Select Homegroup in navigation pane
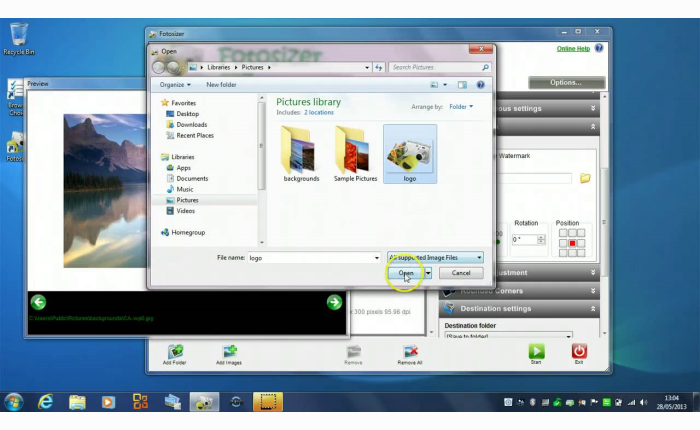 (x=188, y=233)
